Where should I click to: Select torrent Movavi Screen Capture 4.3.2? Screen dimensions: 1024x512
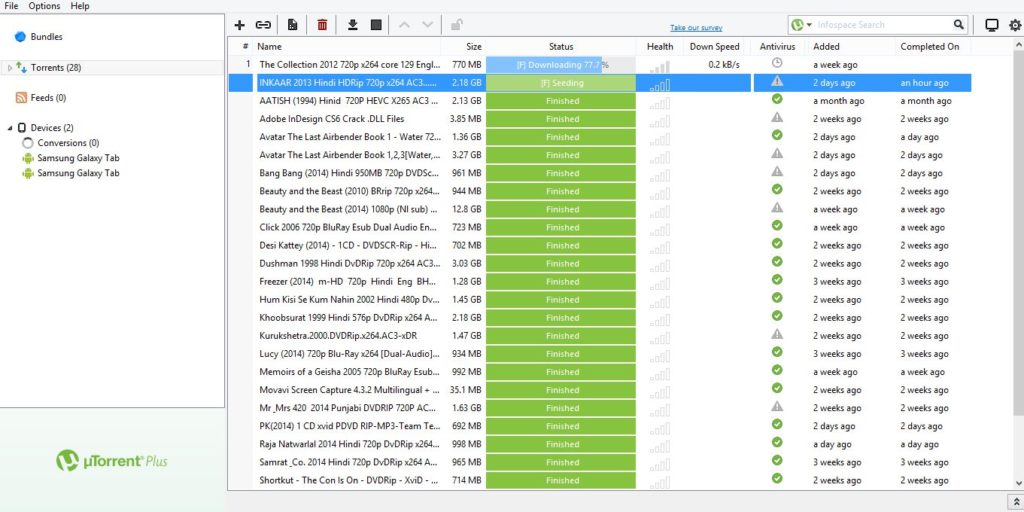pyautogui.click(x=349, y=390)
